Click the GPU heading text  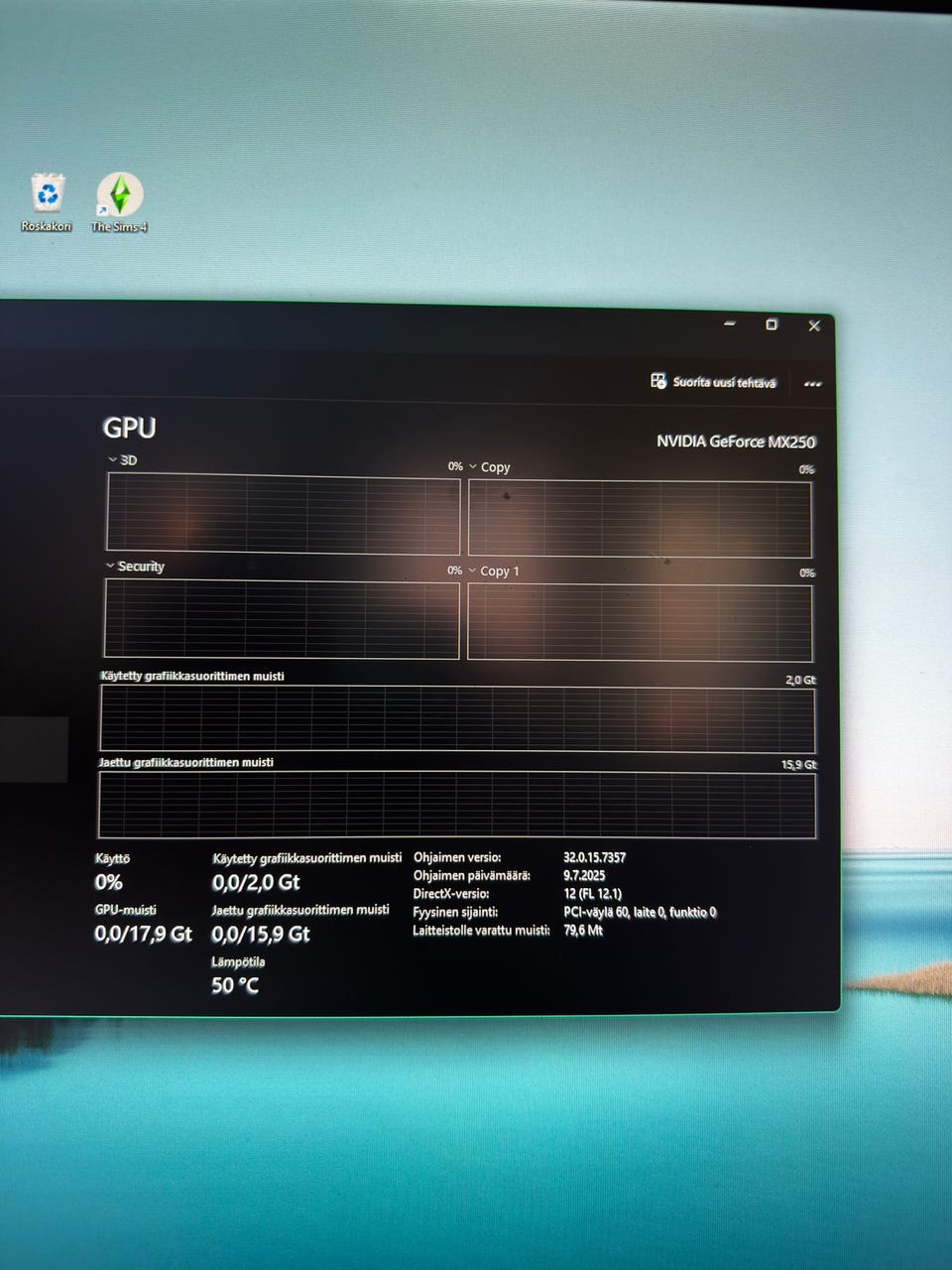coord(130,428)
